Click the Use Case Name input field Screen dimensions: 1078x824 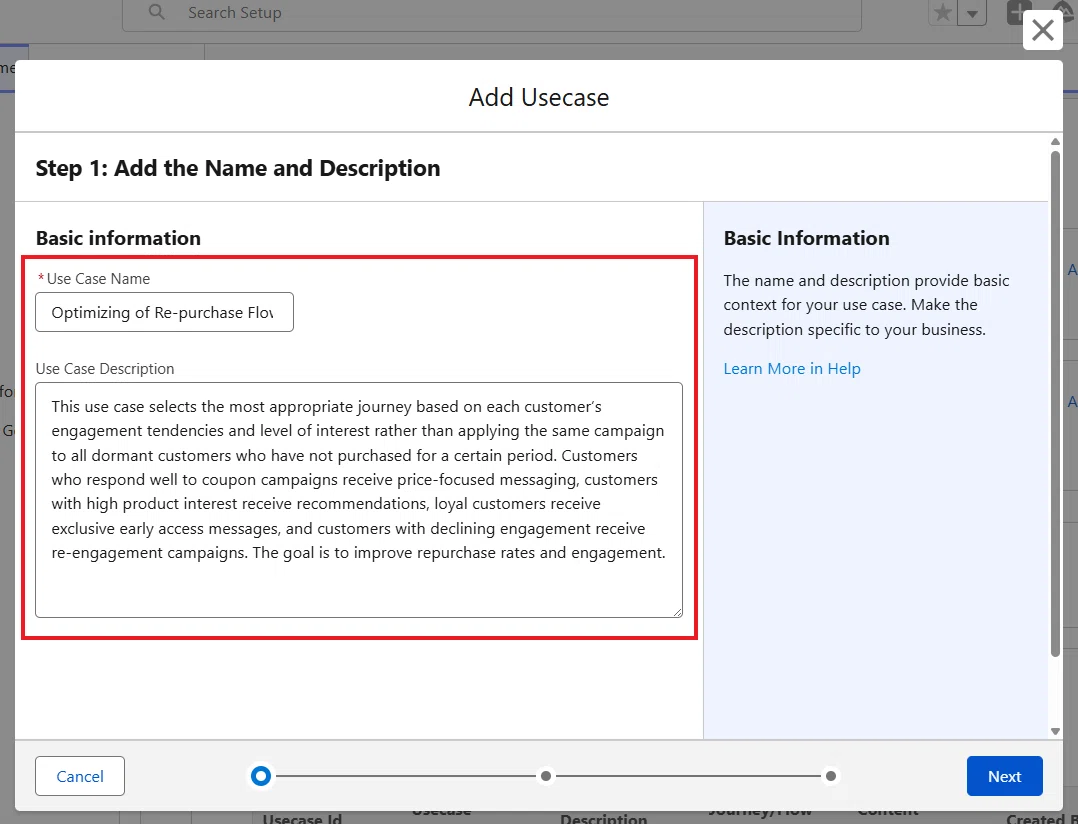click(164, 312)
